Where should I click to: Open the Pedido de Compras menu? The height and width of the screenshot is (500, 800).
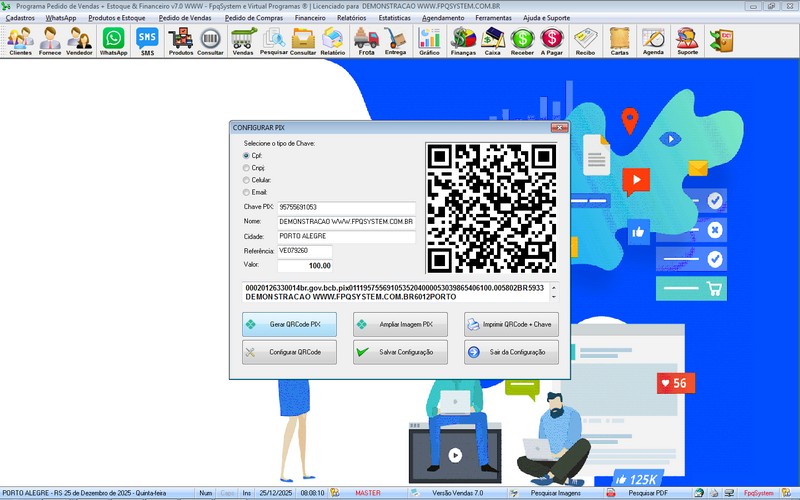pos(254,18)
